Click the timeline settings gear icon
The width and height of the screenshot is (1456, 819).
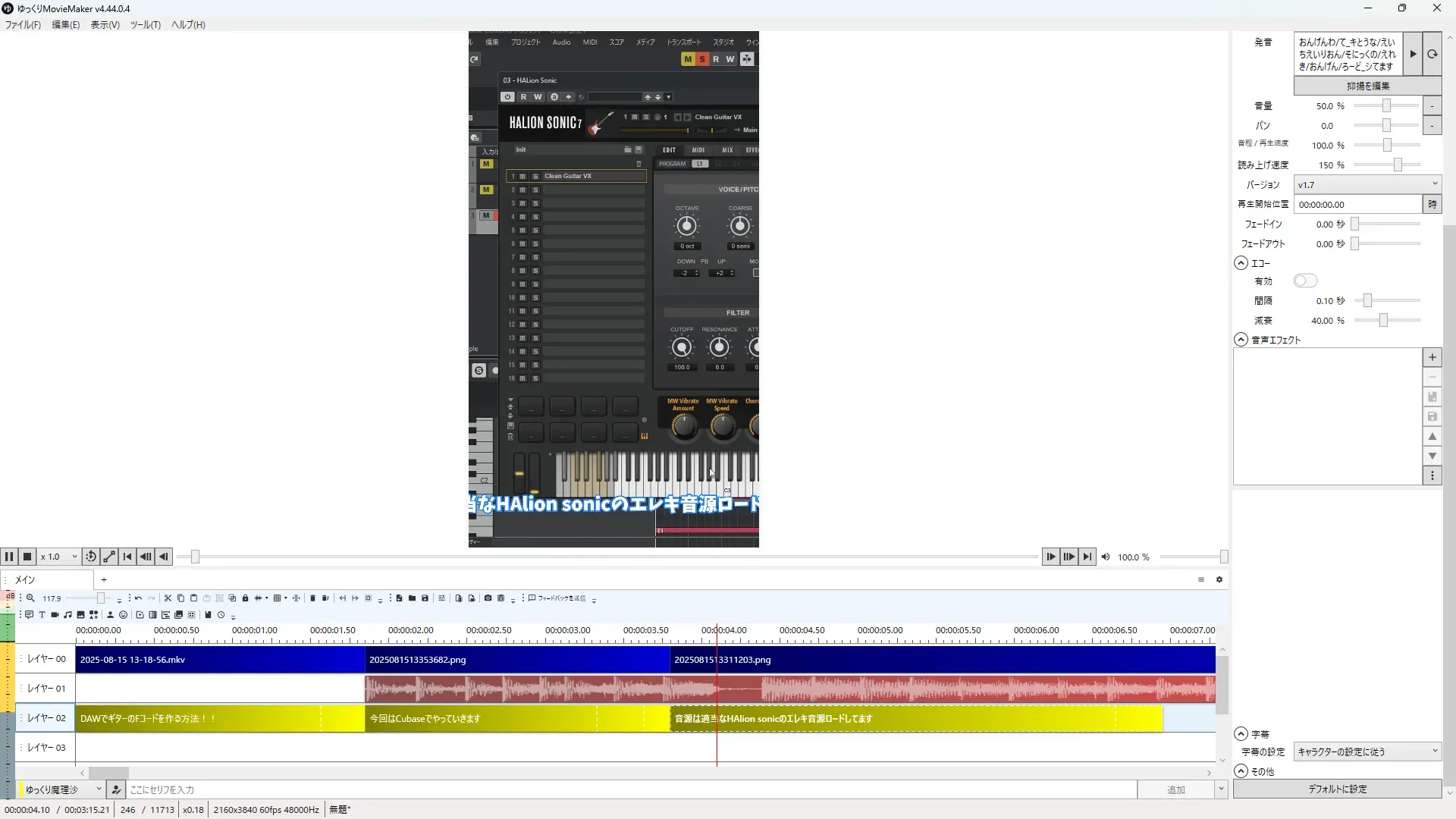[x=1219, y=579]
